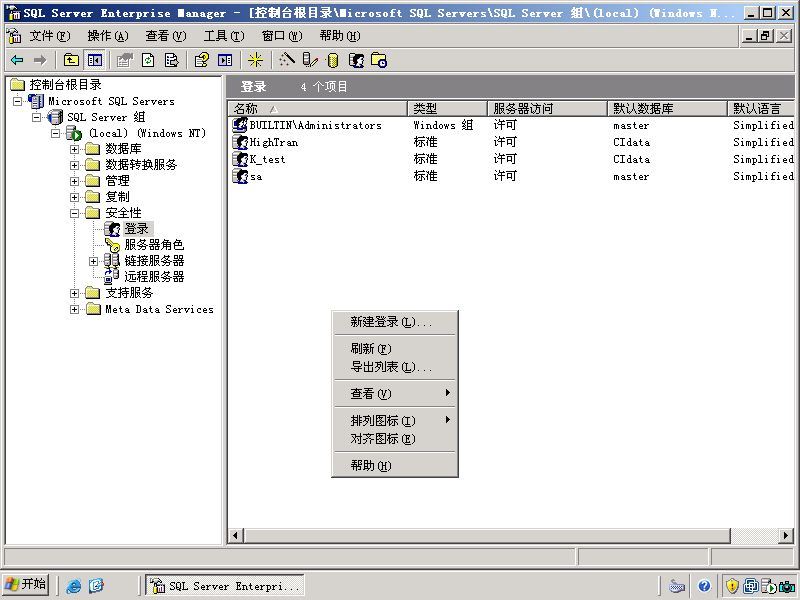Collapse the Microsoft SQL Servers node
This screenshot has height=600, width=800.
[17, 101]
